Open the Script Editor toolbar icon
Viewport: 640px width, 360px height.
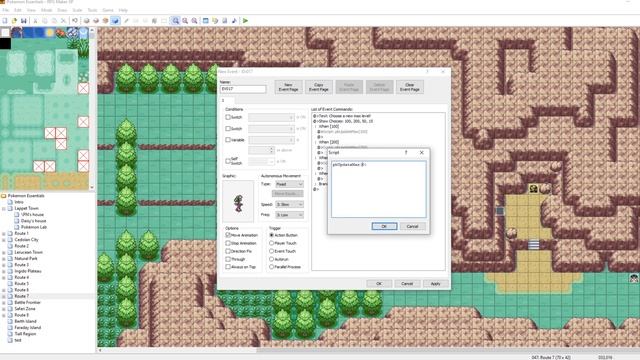tap(224, 20)
